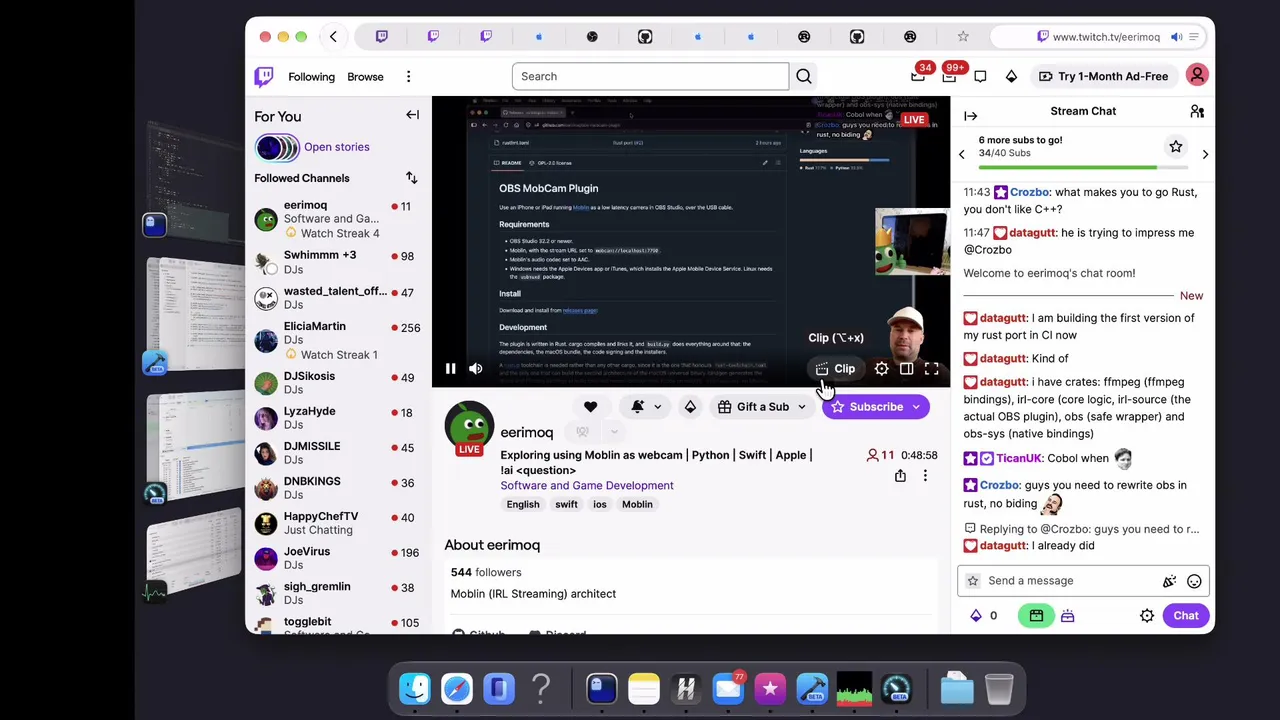This screenshot has height=720, width=1280.
Task: Click the purple Chat send button
Action: [1185, 616]
